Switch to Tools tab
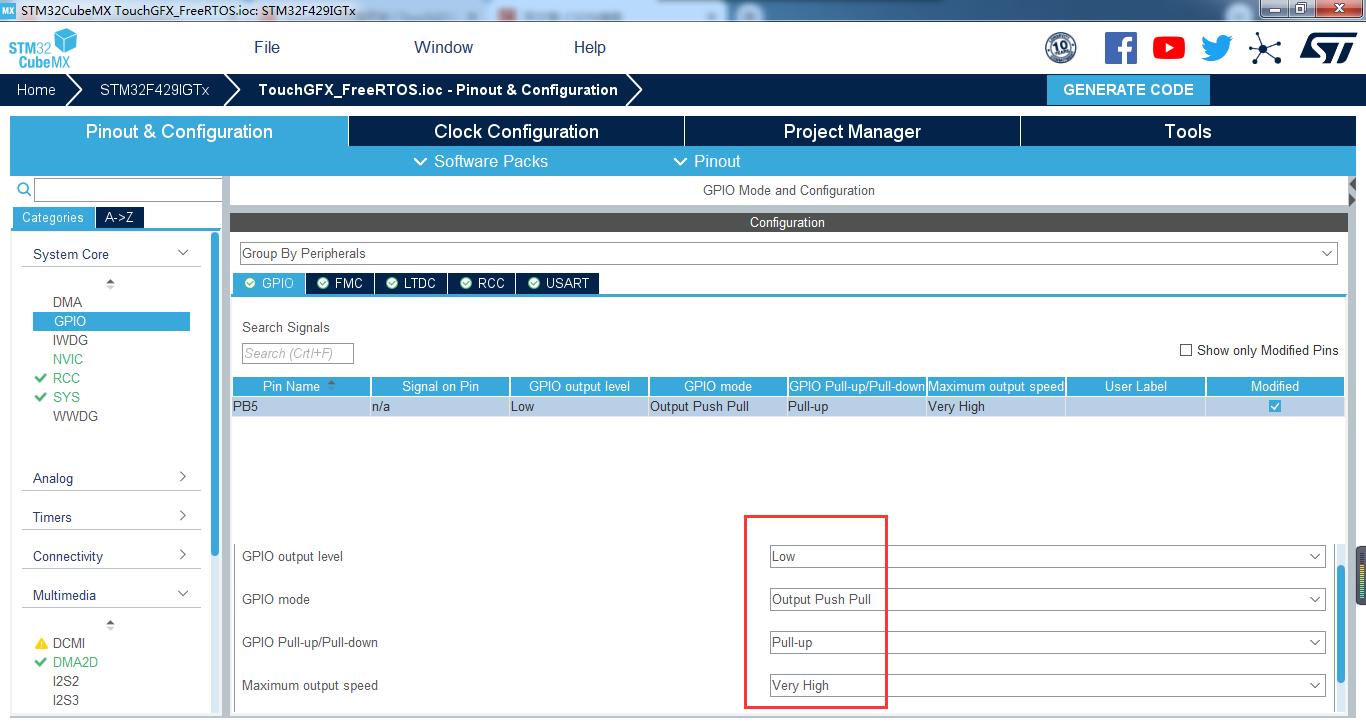 [1188, 131]
